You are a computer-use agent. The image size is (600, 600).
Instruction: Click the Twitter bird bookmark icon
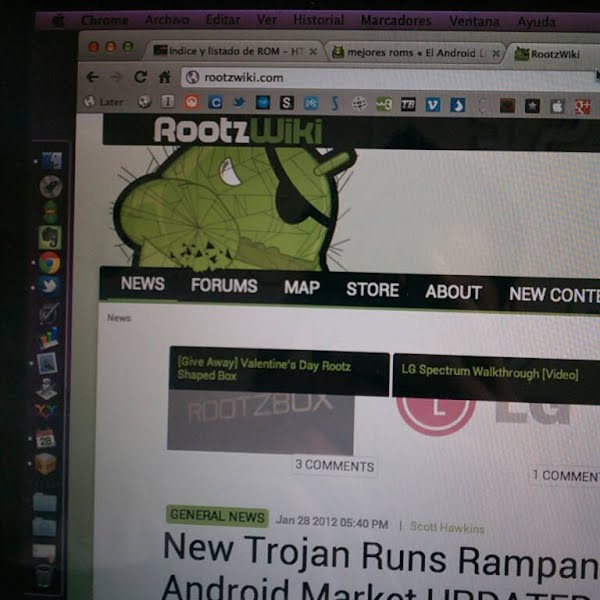coord(239,102)
